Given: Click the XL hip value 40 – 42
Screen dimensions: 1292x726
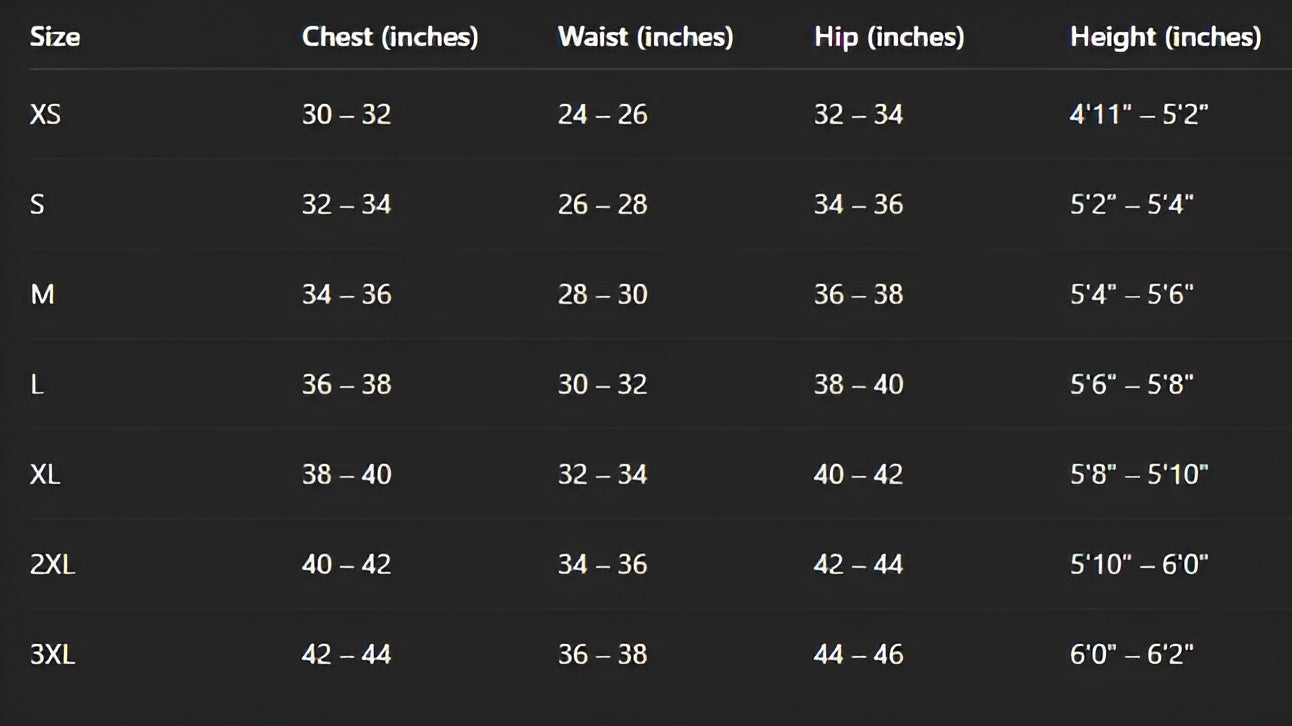Looking at the screenshot, I should [858, 475].
